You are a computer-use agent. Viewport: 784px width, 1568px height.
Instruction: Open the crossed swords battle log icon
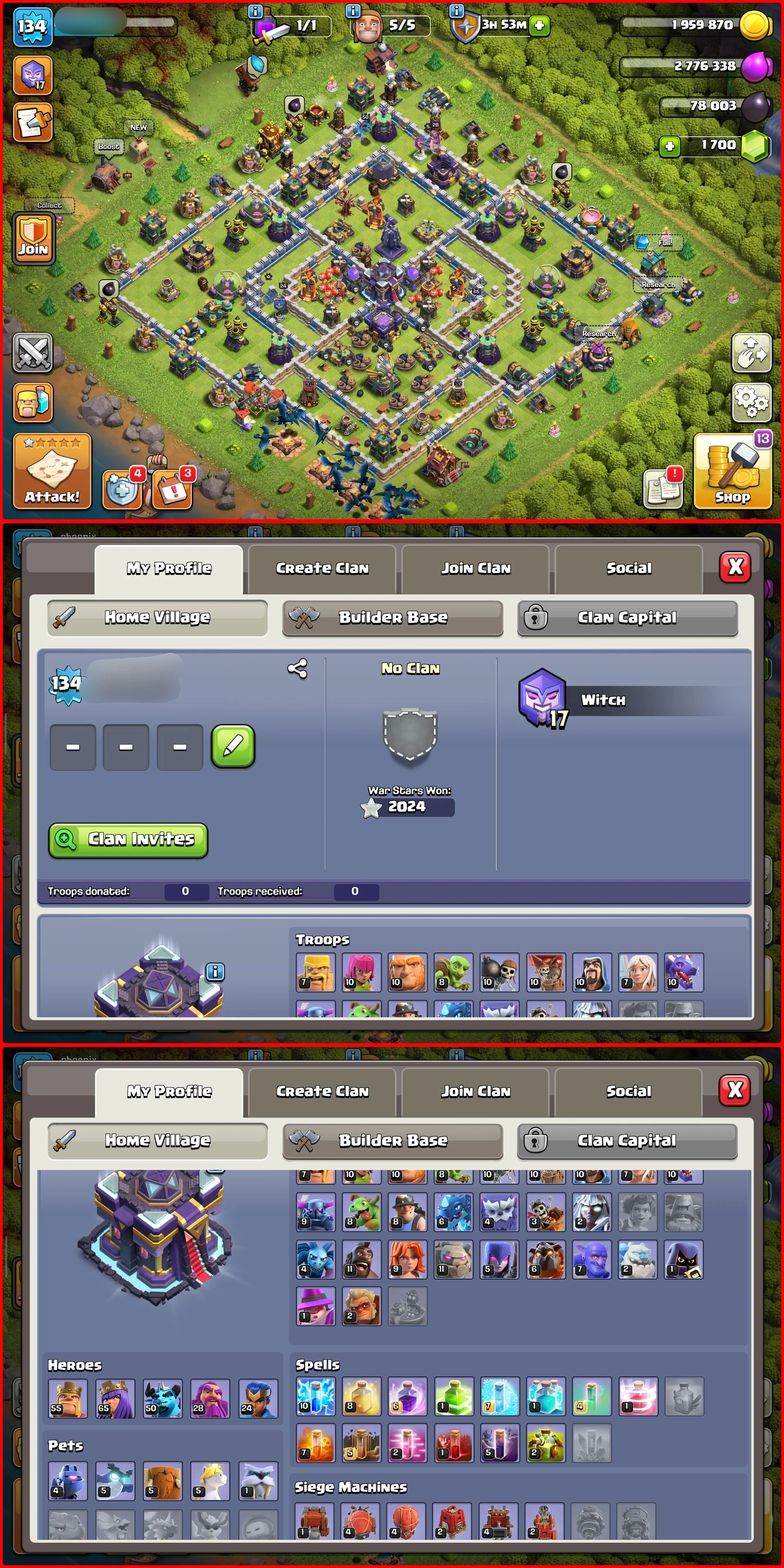click(x=33, y=353)
